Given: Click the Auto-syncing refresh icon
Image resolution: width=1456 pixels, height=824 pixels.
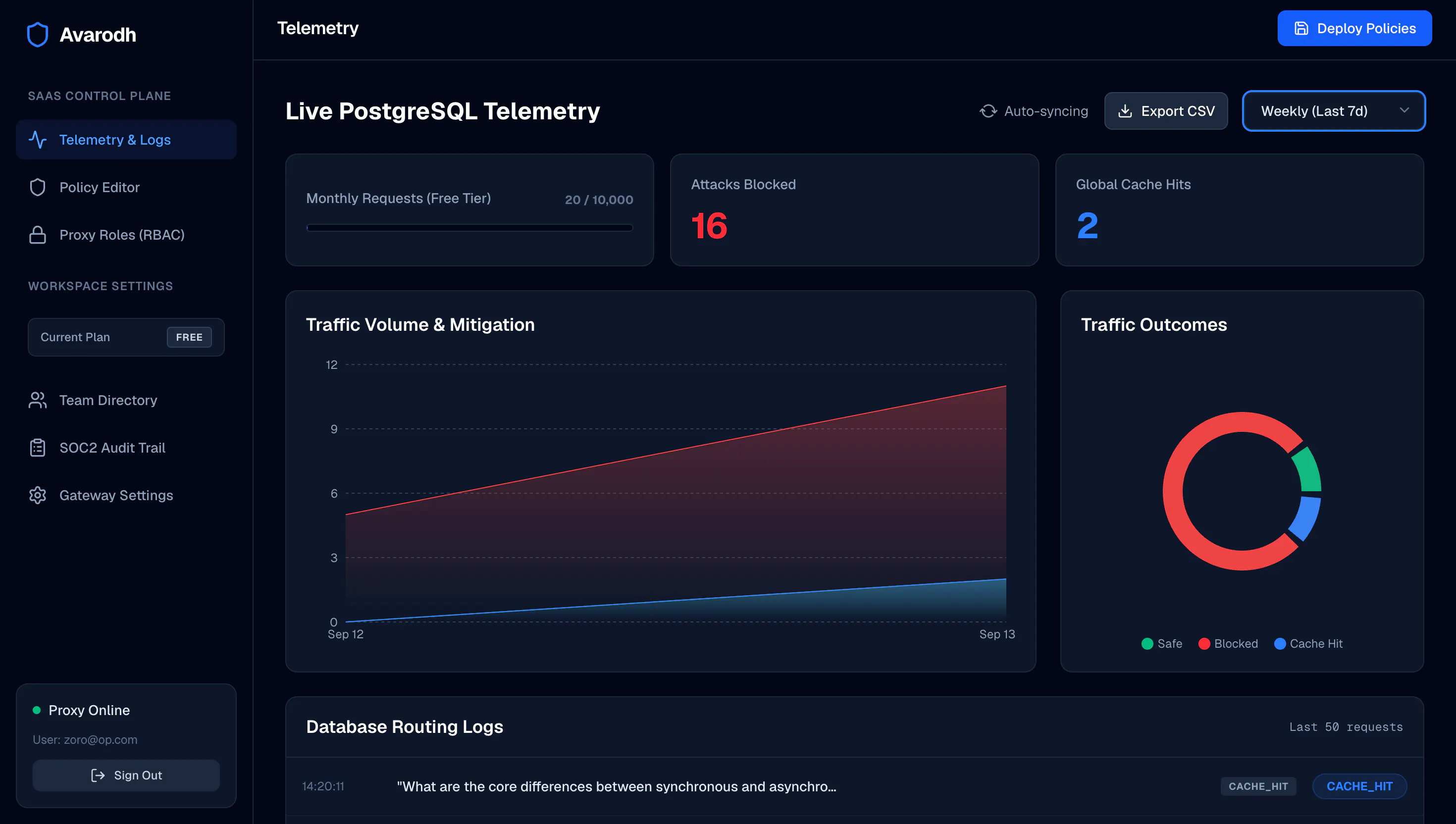Looking at the screenshot, I should tap(988, 111).
